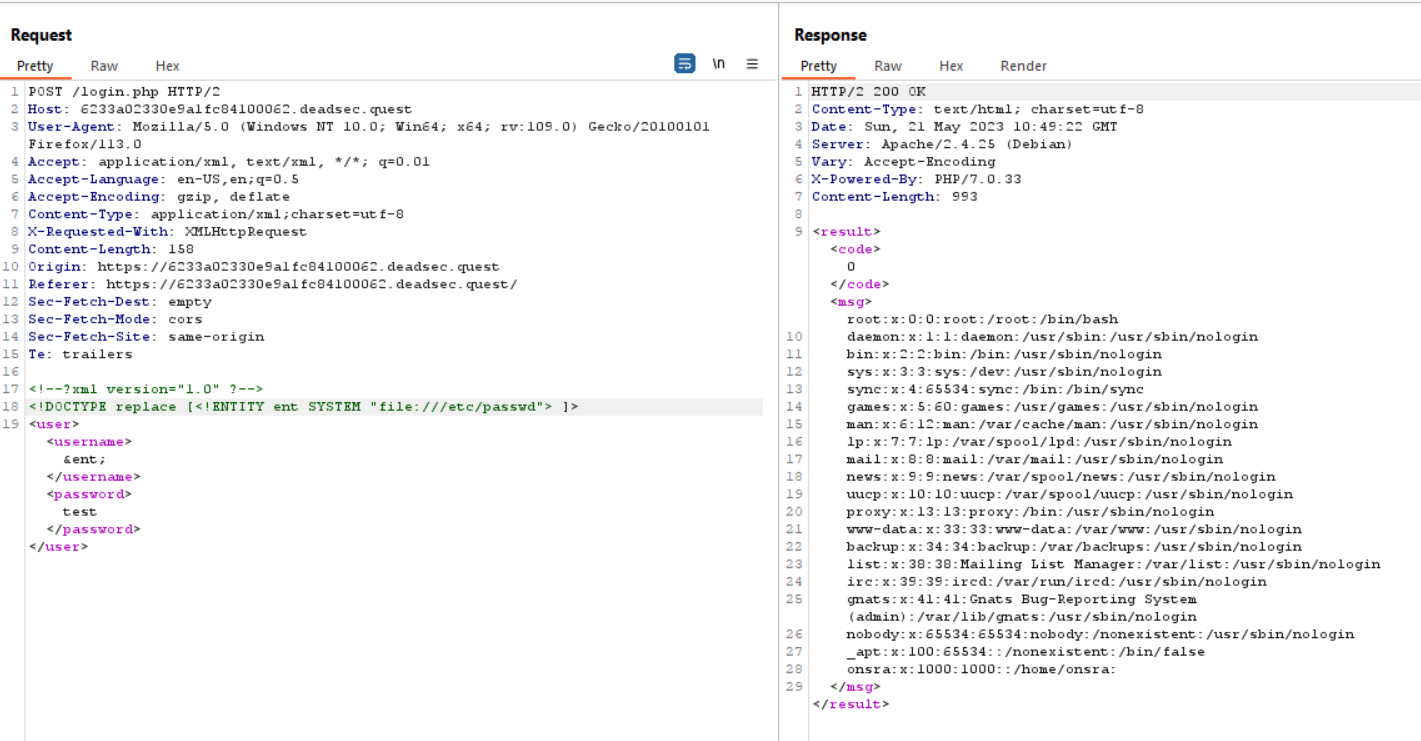The width and height of the screenshot is (1421, 741).
Task: Click the sync:x:4:65534 passwd entry
Action: [x=996, y=389]
